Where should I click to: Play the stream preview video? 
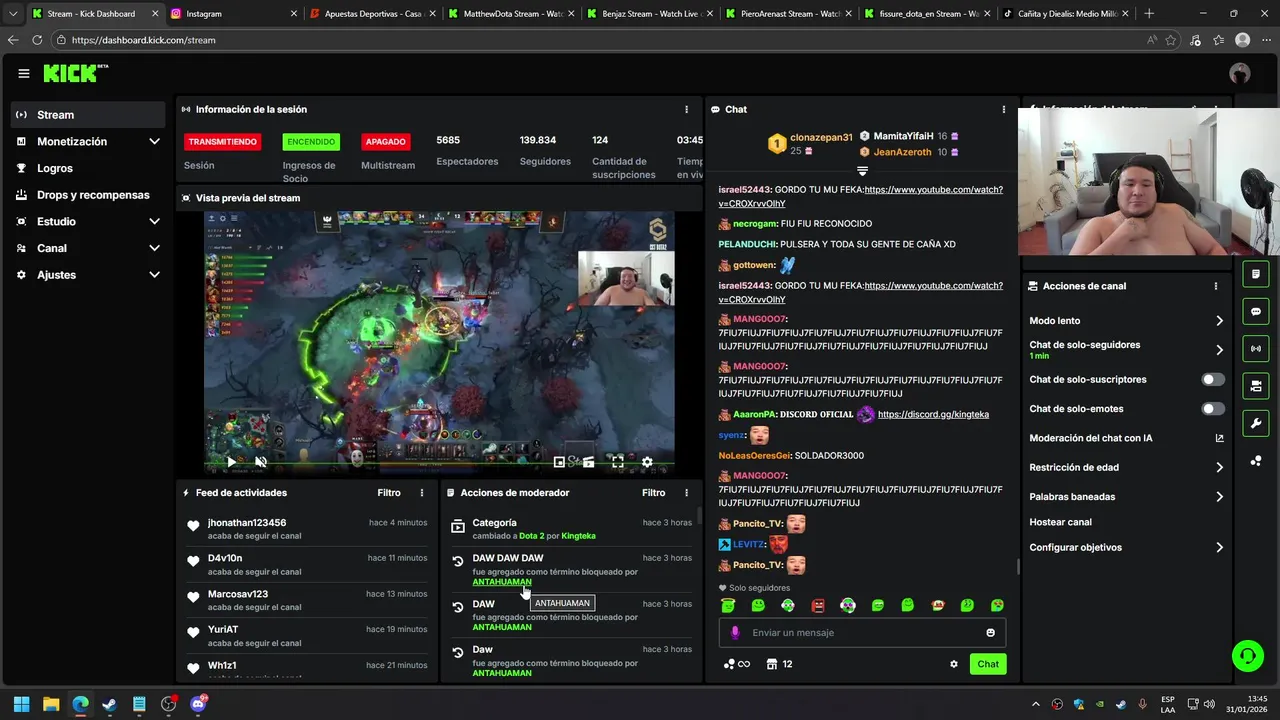point(231,462)
